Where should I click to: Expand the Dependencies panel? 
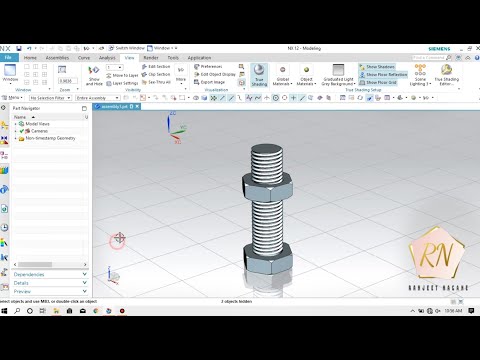pyautogui.click(x=50, y=274)
